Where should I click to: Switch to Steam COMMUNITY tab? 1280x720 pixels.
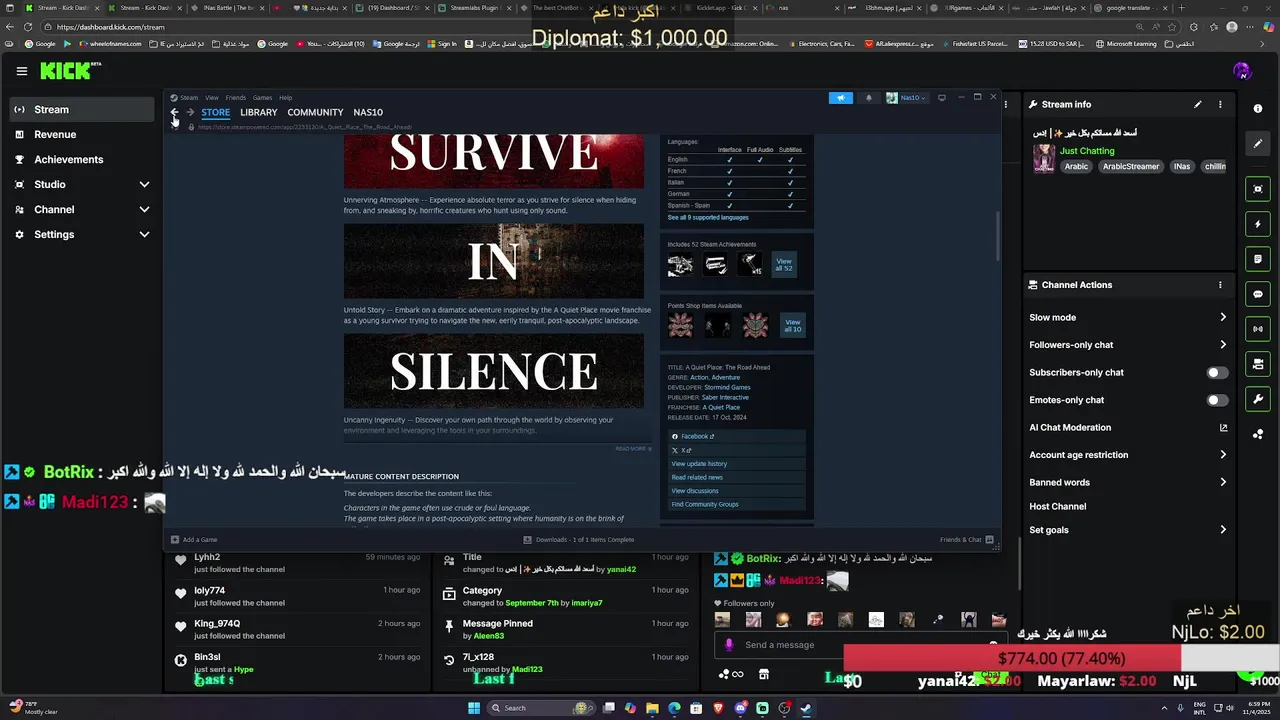pos(315,112)
